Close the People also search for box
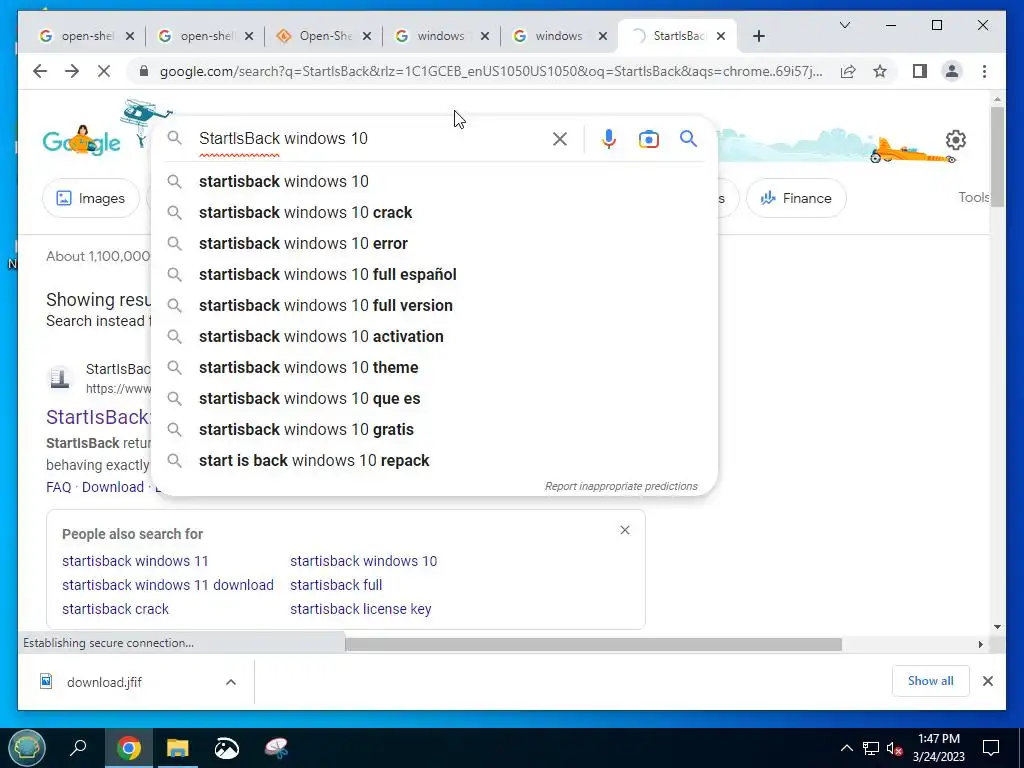 tap(625, 530)
